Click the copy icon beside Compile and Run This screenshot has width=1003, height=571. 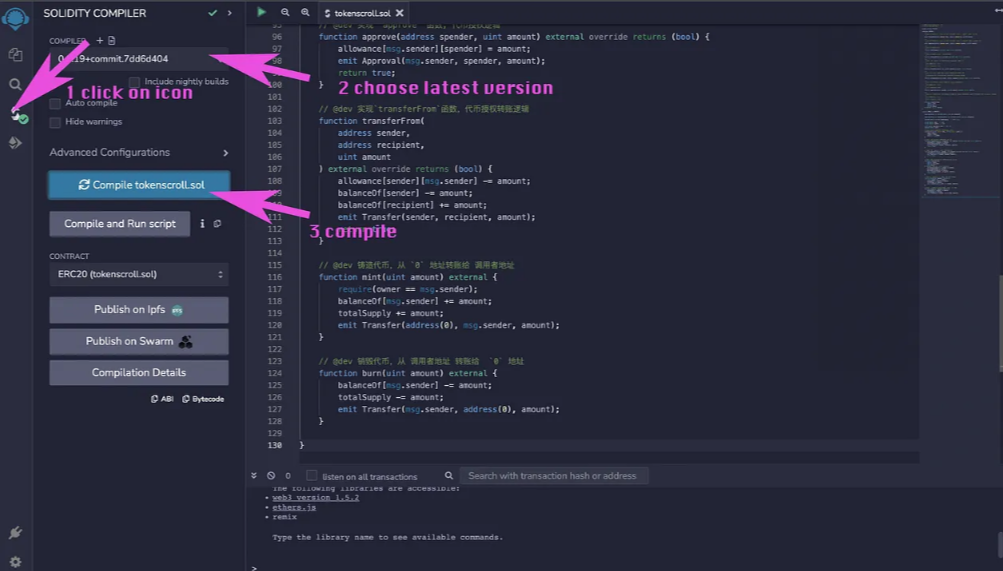217,224
